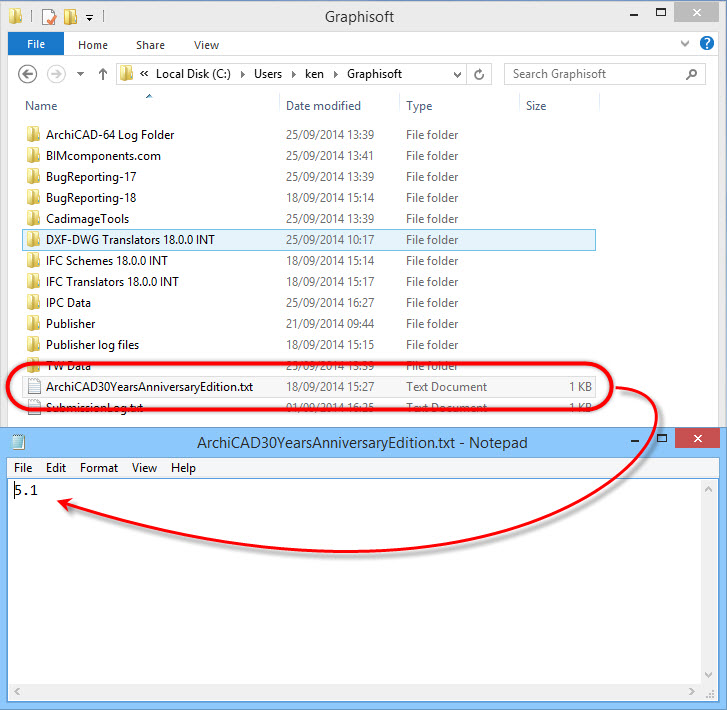Click the Explorer window folder icon in title bar
This screenshot has height=710, width=727.
coord(16,17)
